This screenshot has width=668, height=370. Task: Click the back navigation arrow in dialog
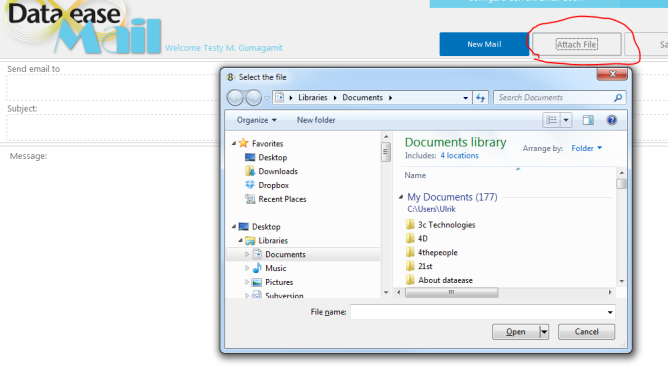point(235,98)
